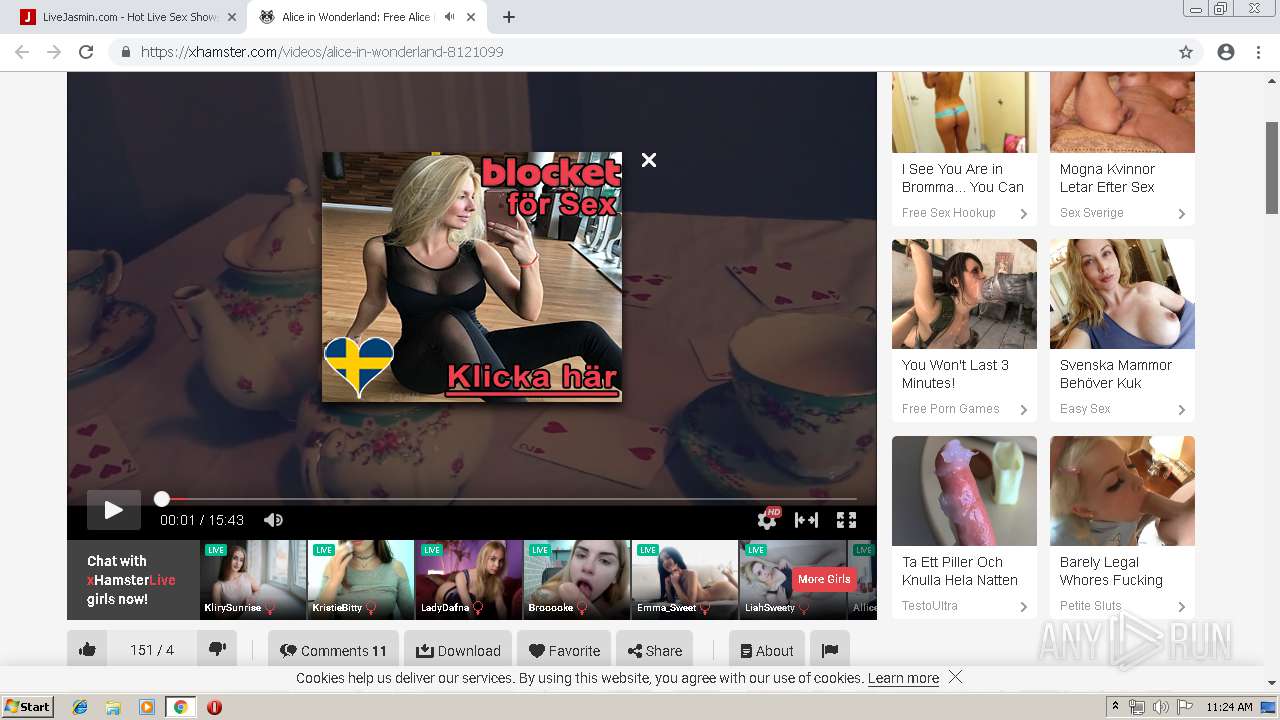Click arrow next to Free Sex Hookup
This screenshot has height=720, width=1280.
tap(1023, 214)
